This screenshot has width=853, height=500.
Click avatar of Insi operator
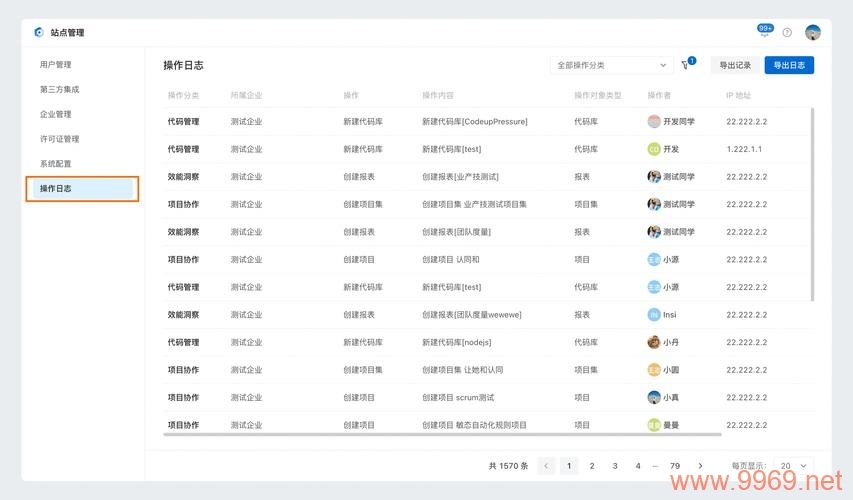pyautogui.click(x=654, y=314)
